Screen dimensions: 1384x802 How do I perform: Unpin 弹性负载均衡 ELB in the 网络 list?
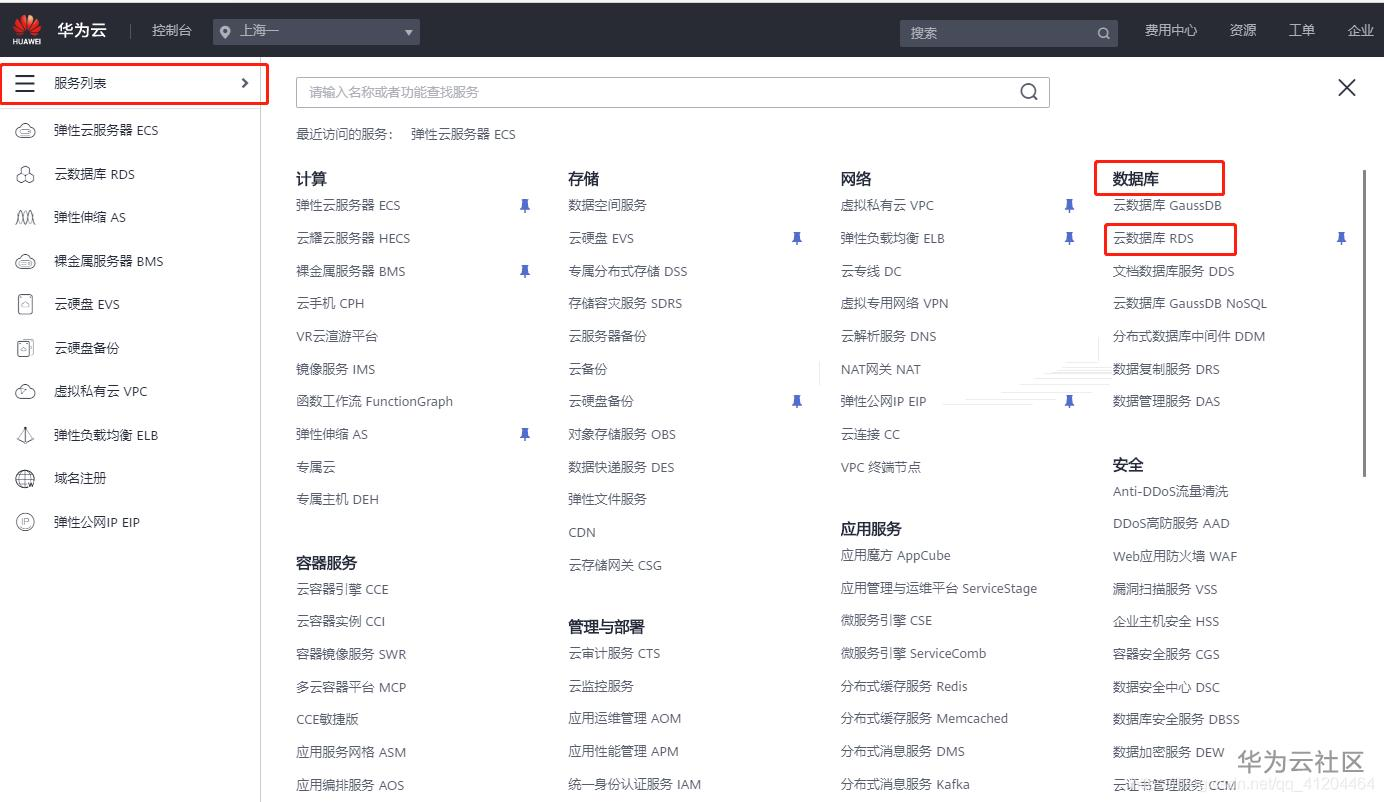pyautogui.click(x=1069, y=238)
